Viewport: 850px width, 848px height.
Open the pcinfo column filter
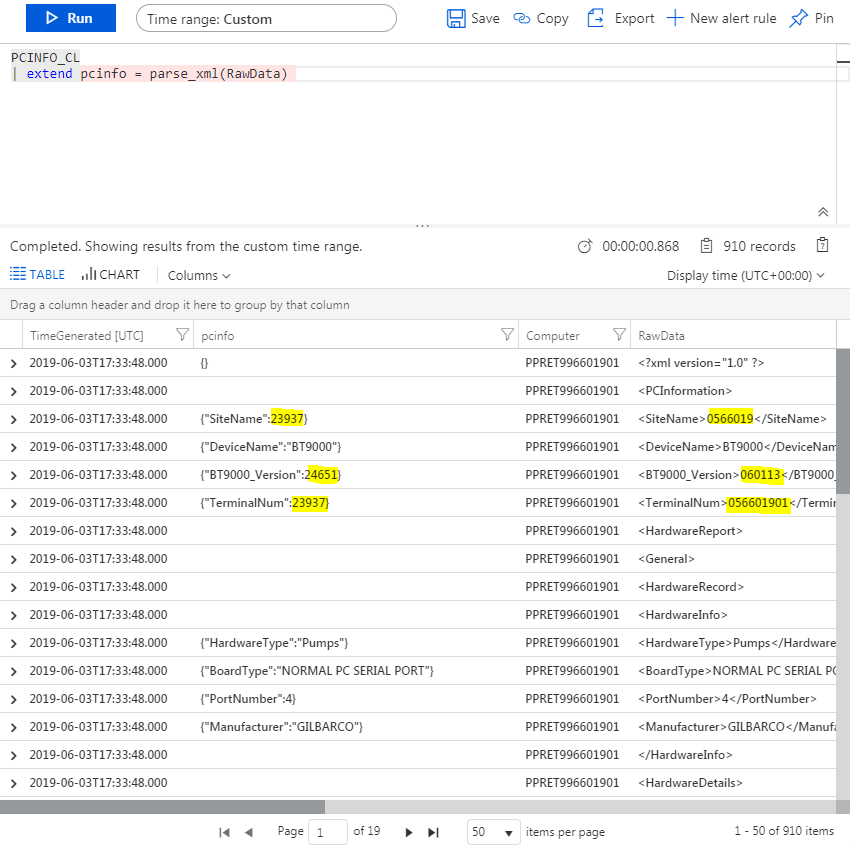pos(508,334)
